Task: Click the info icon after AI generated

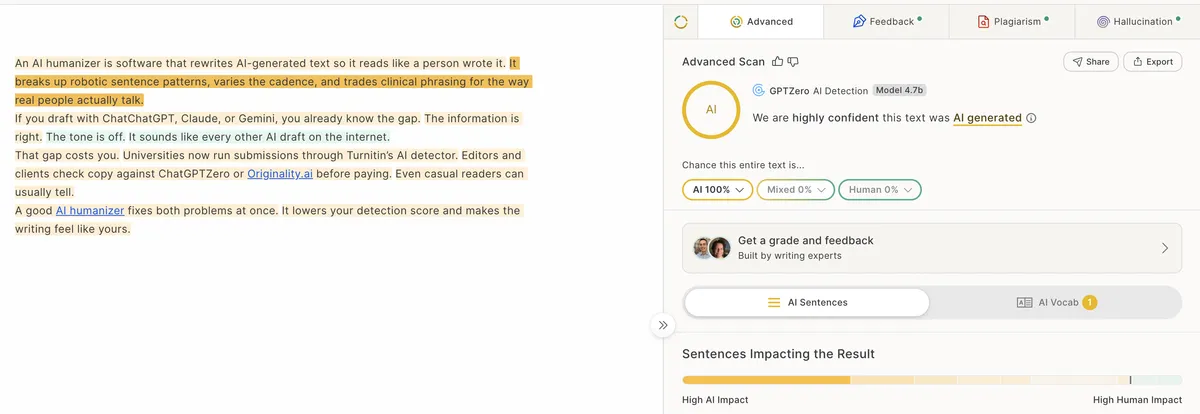Action: [1031, 118]
